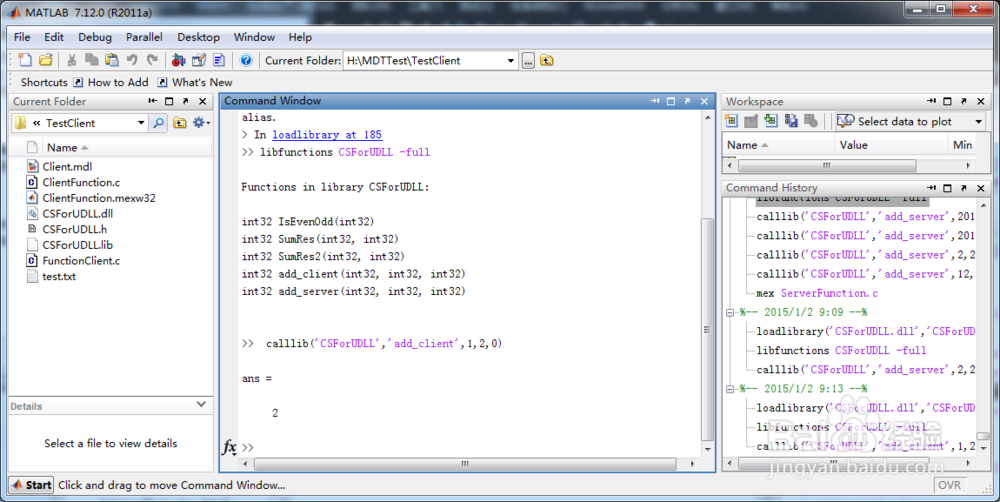
Task: Click the Cut scissors icon
Action: tap(71, 60)
